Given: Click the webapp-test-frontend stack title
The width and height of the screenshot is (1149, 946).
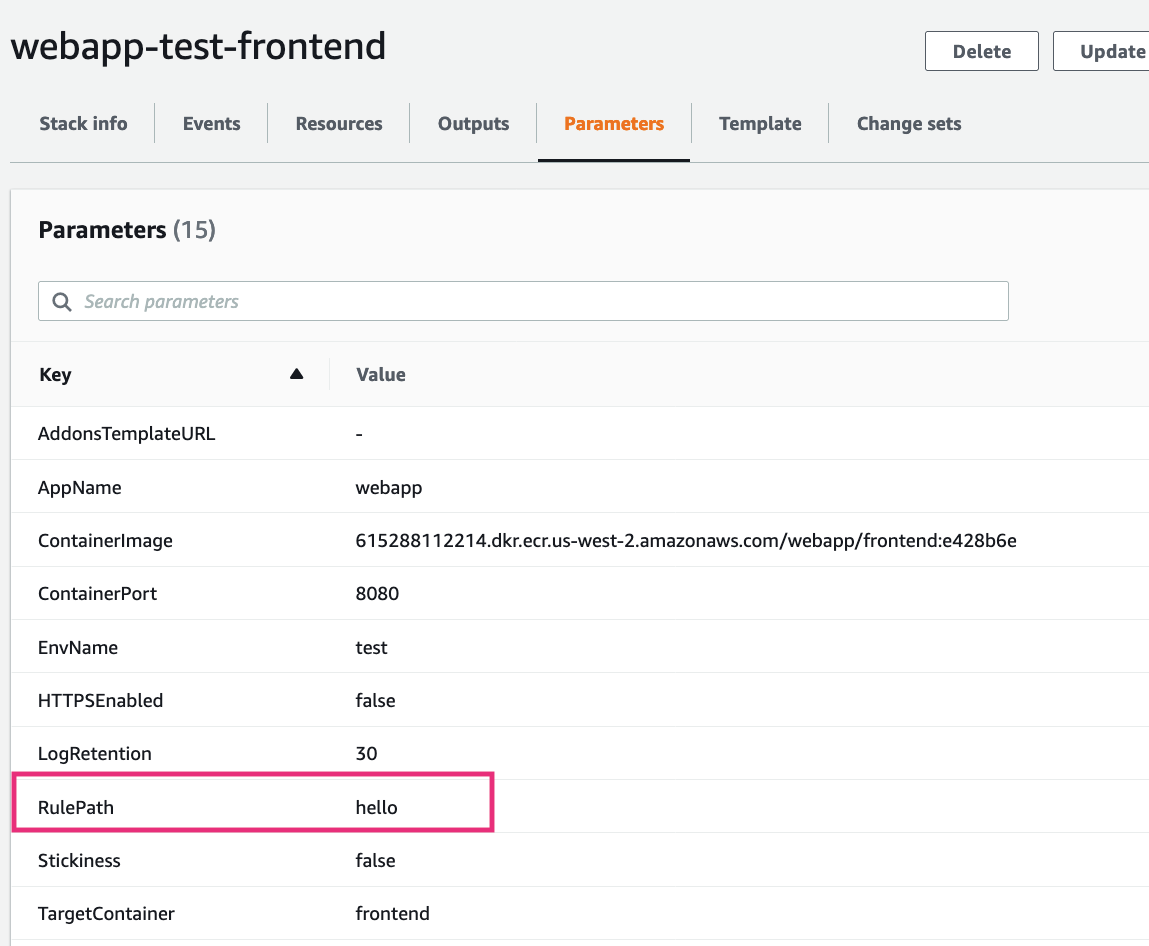Looking at the screenshot, I should pyautogui.click(x=198, y=46).
